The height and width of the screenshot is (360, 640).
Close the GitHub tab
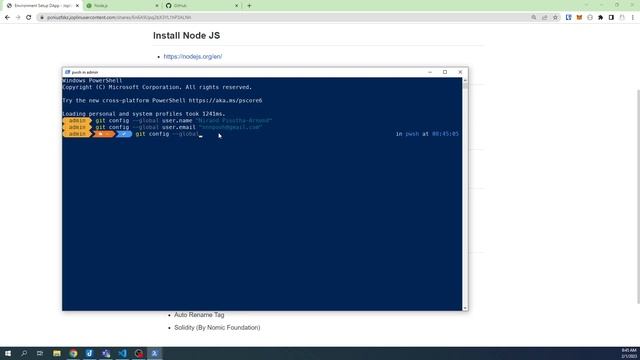click(x=236, y=6)
